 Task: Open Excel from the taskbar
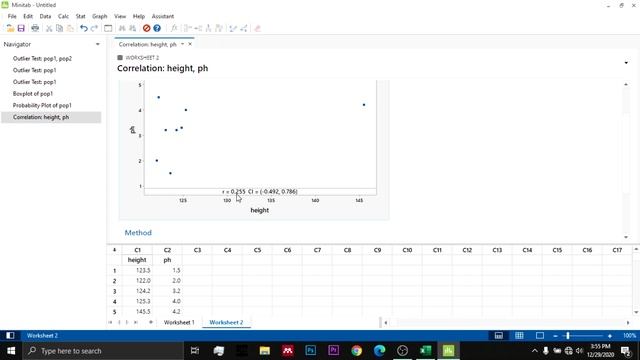point(425,351)
